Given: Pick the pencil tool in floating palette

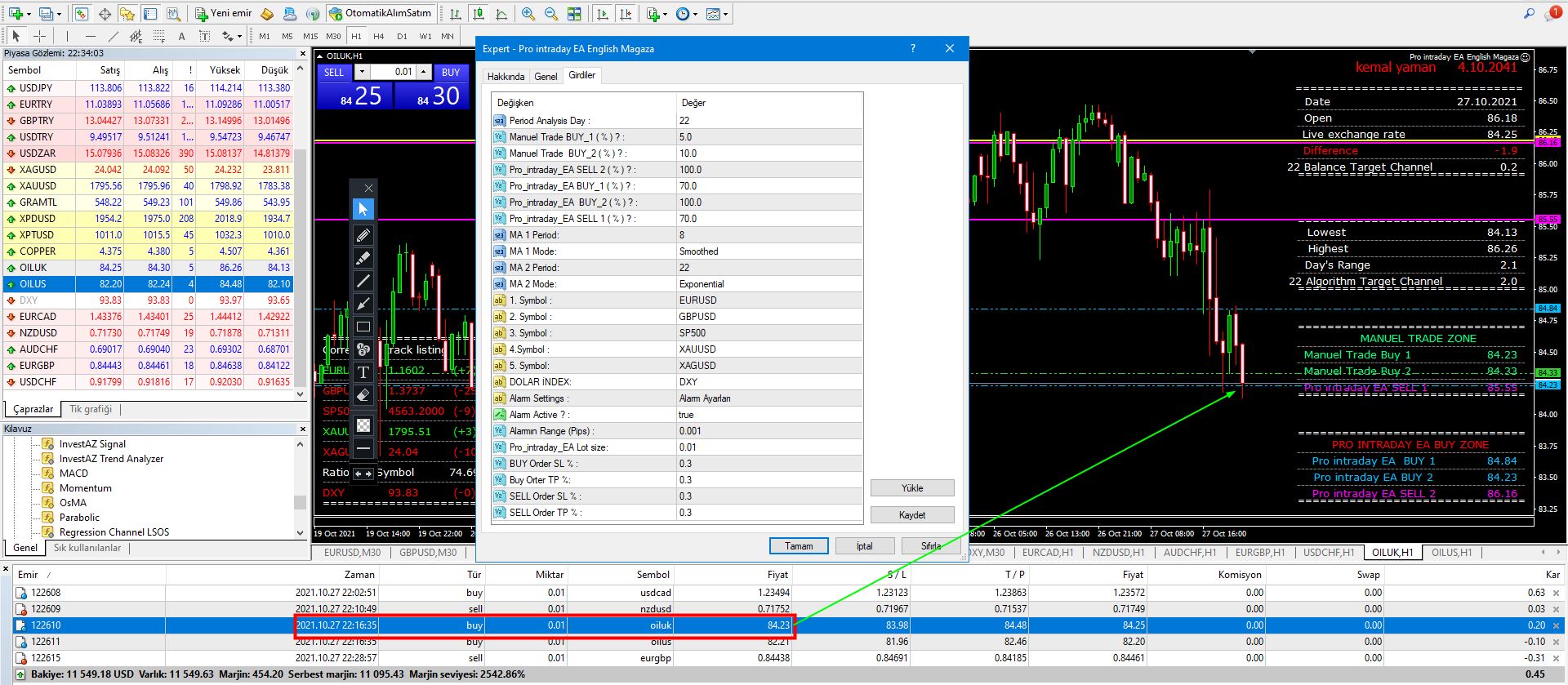Looking at the screenshot, I should (363, 235).
